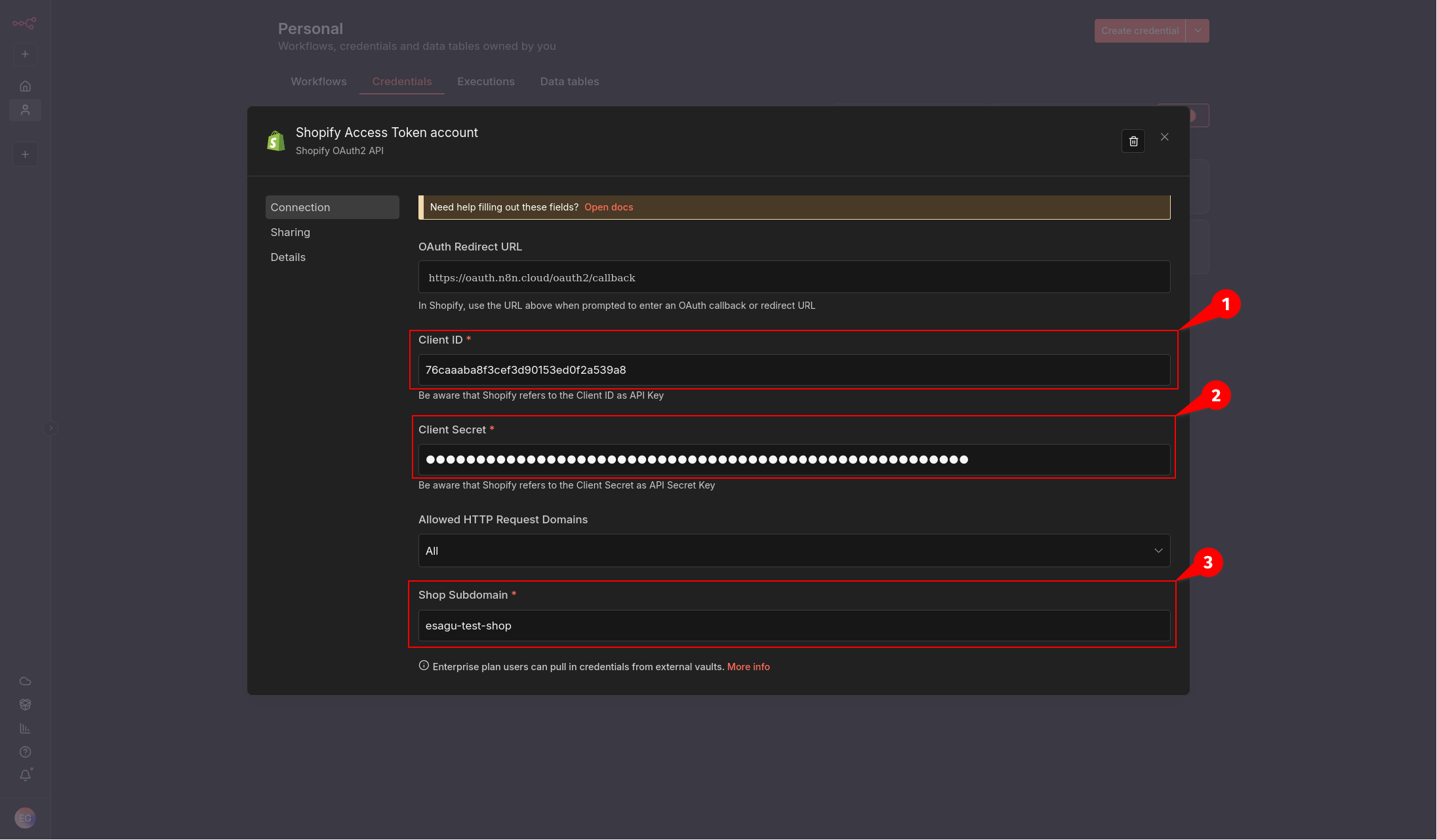Viewport: 1437px width, 840px height.
Task: Follow the More info link
Action: point(748,667)
